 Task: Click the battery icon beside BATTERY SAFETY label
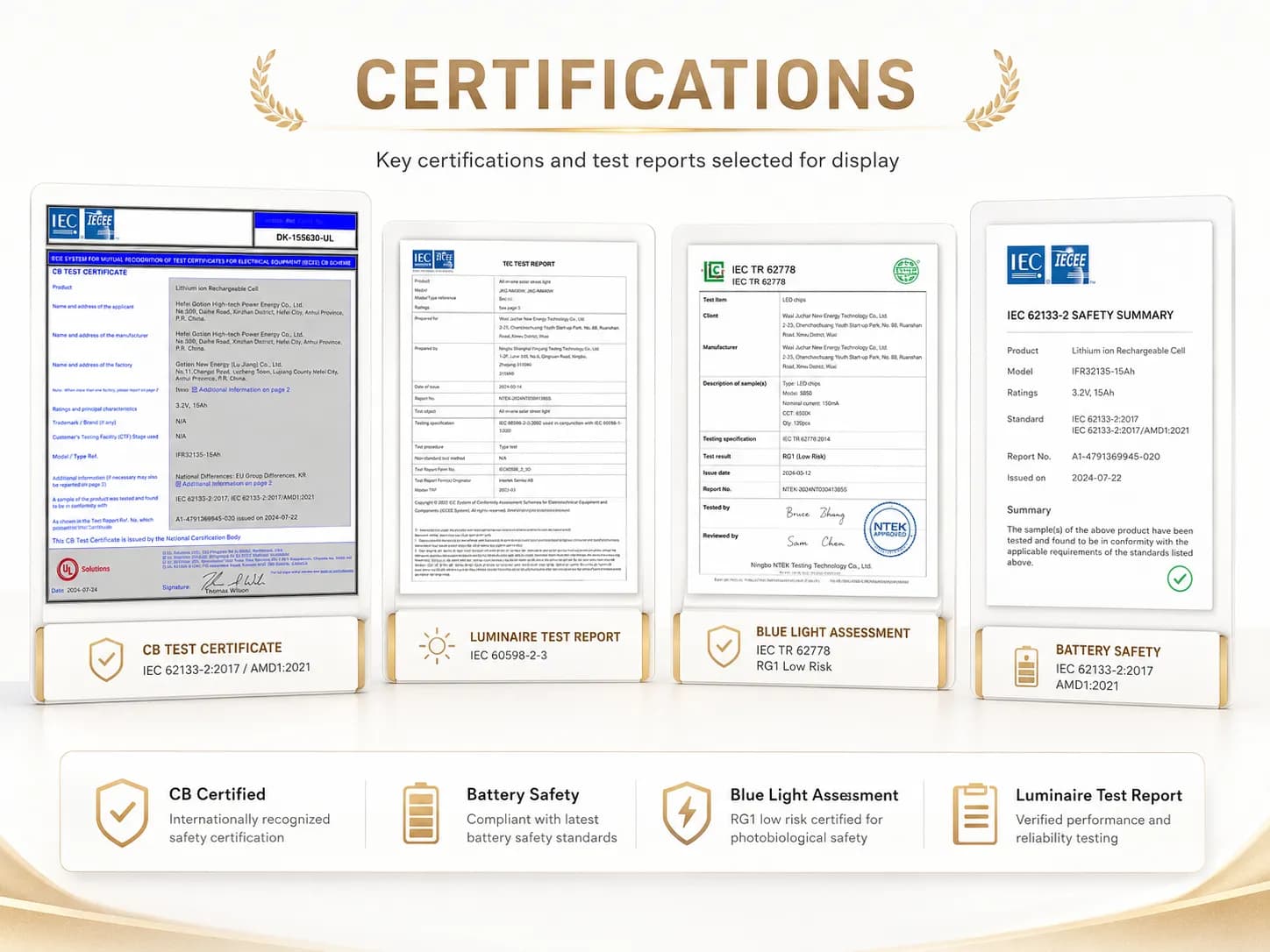coord(1025,666)
